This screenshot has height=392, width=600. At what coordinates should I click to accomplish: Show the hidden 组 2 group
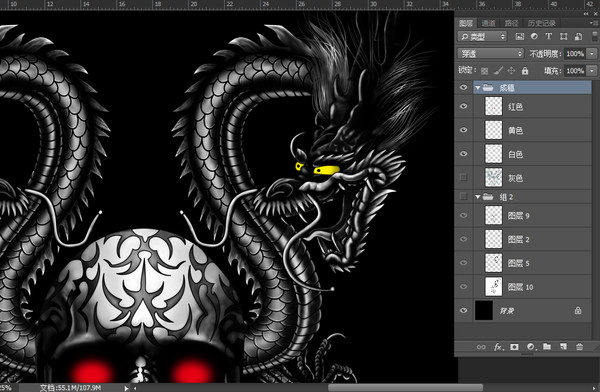point(463,196)
